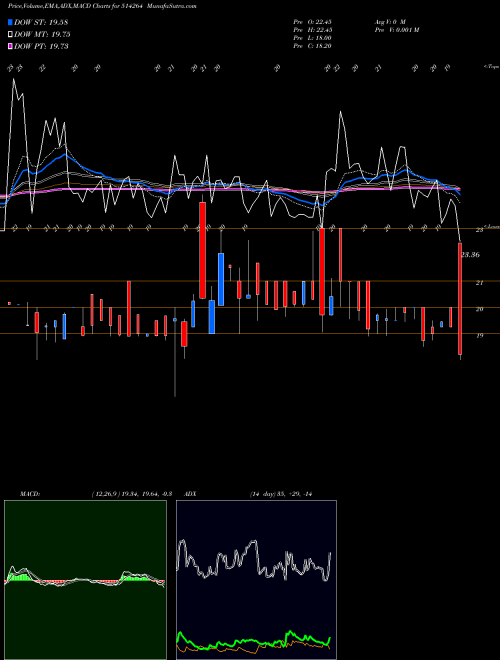Click the tall blue candlestick near 22
This screenshot has height=660, width=500.
(221, 279)
